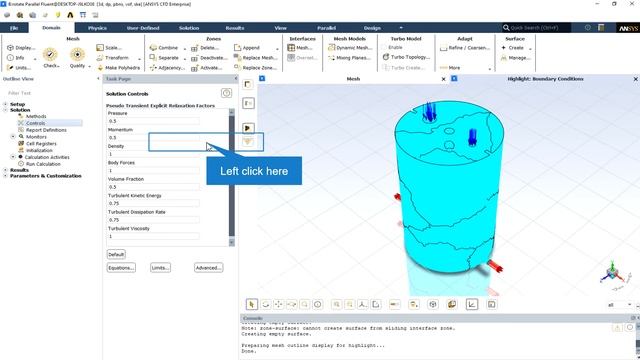Switch to the Mesh graphics window tab
This screenshot has width=640, height=360.
tap(353, 79)
